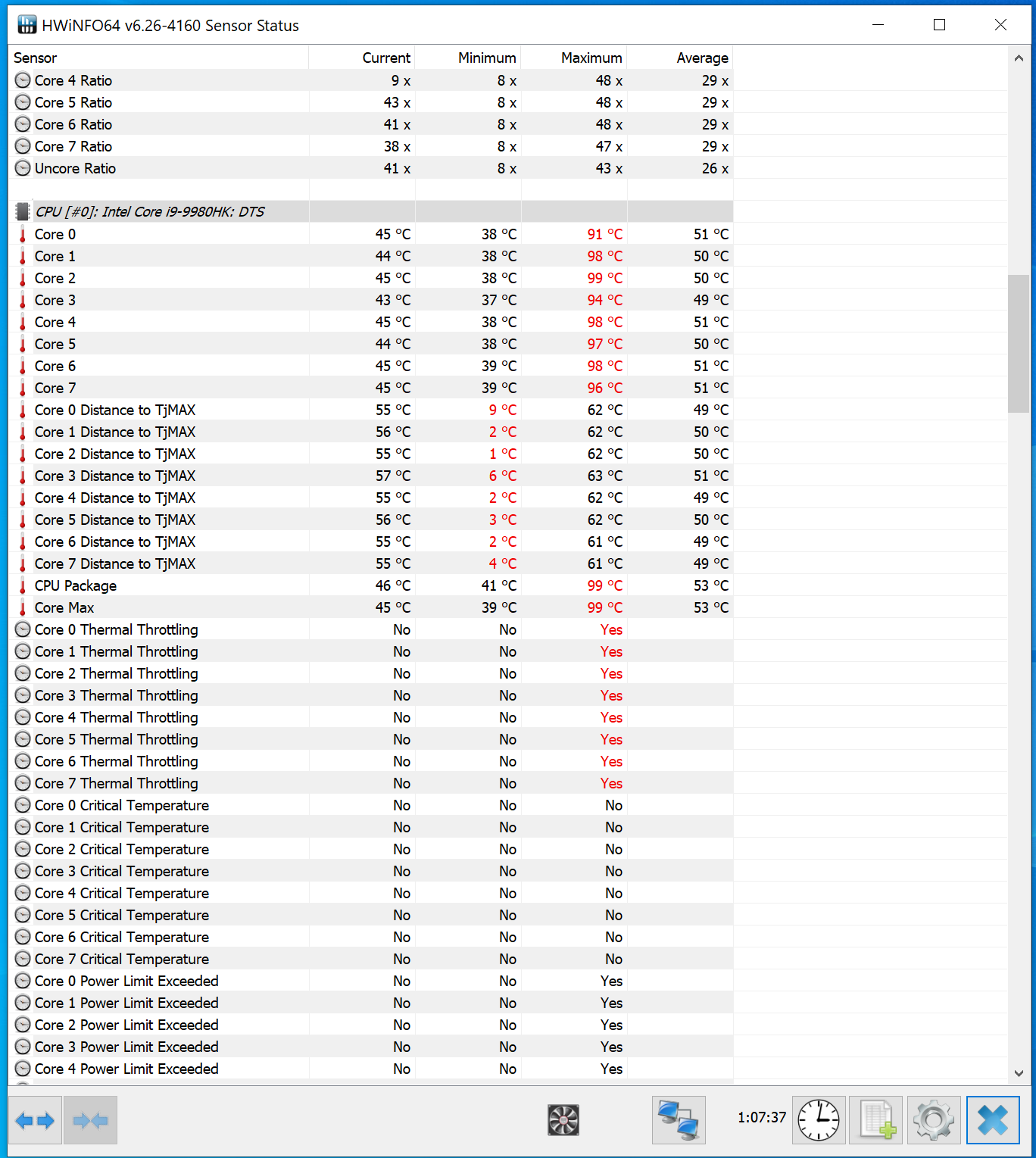Image resolution: width=1036 pixels, height=1158 pixels.
Task: Select Core 1 Power Limit Exceeded row
Action: 371,1003
